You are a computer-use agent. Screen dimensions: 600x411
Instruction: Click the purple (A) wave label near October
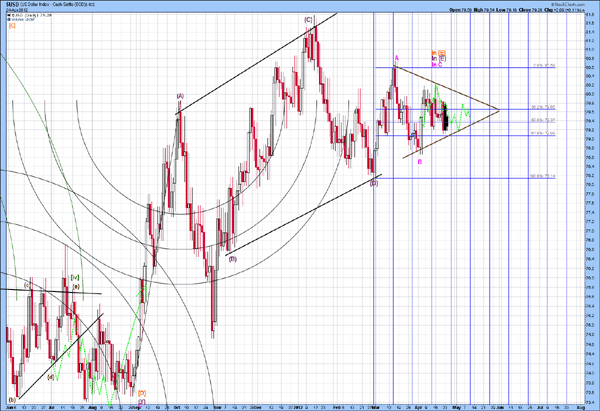point(180,96)
